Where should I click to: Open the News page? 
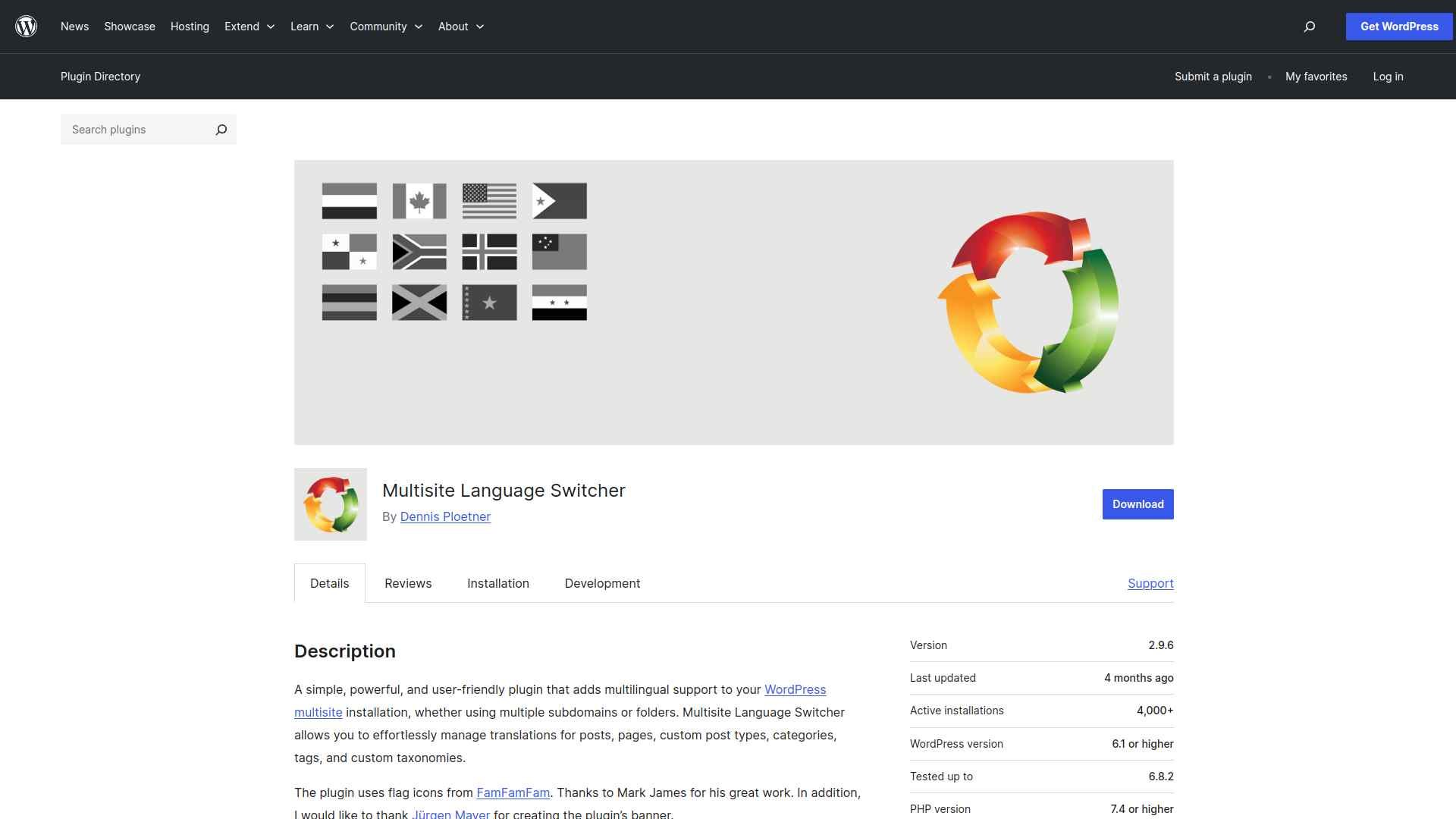point(74,27)
